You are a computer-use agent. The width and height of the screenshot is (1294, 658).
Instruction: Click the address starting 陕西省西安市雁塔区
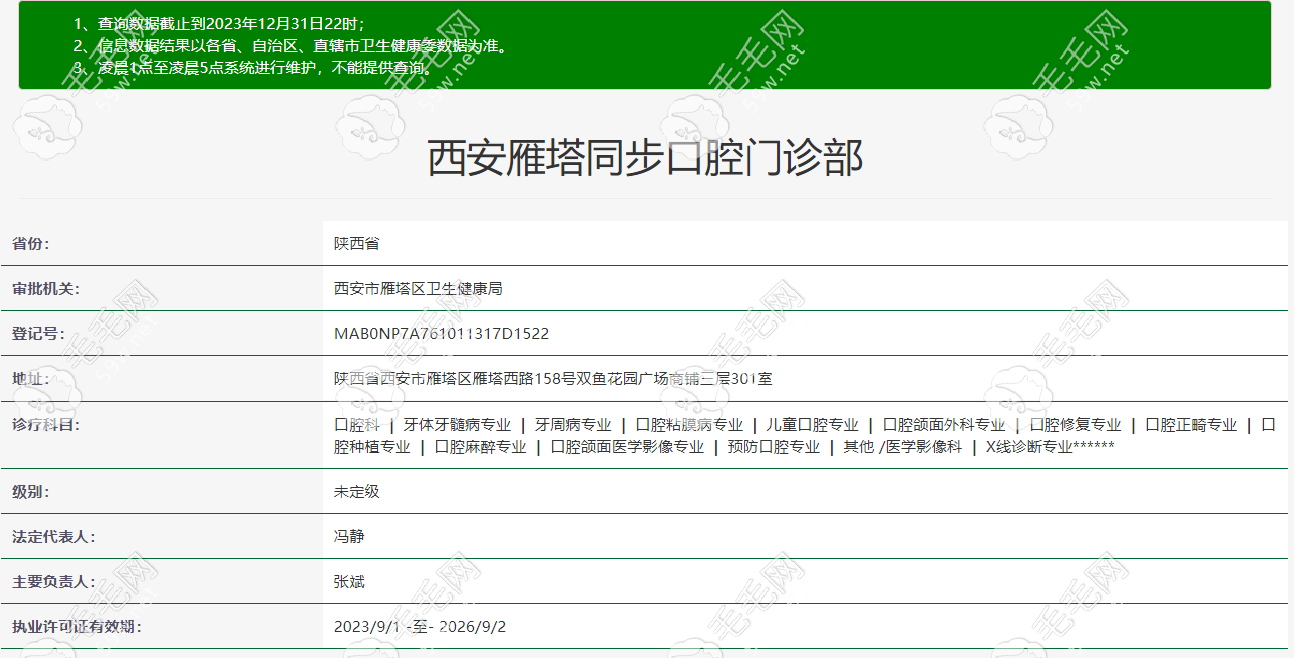point(553,379)
